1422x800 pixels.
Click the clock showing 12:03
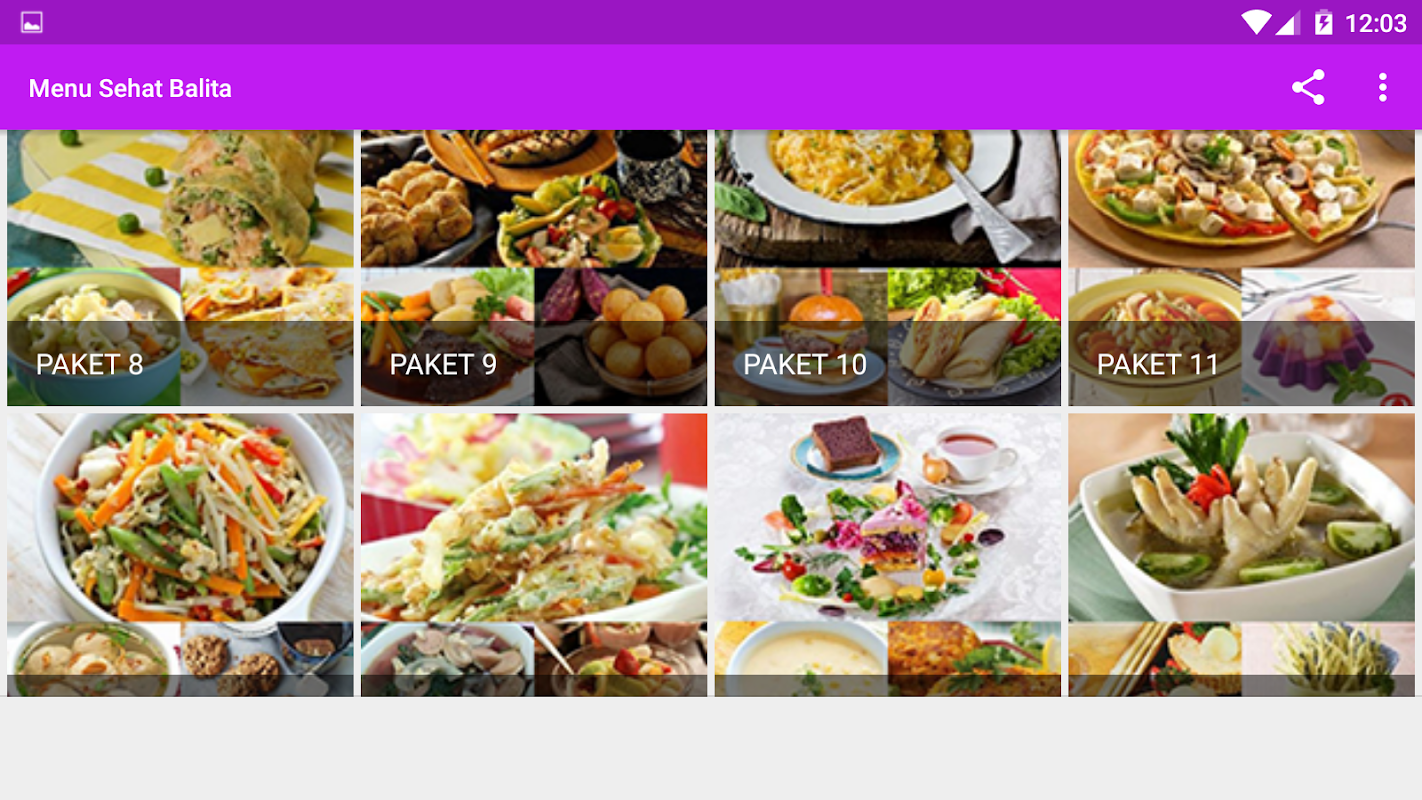pyautogui.click(x=1376, y=23)
